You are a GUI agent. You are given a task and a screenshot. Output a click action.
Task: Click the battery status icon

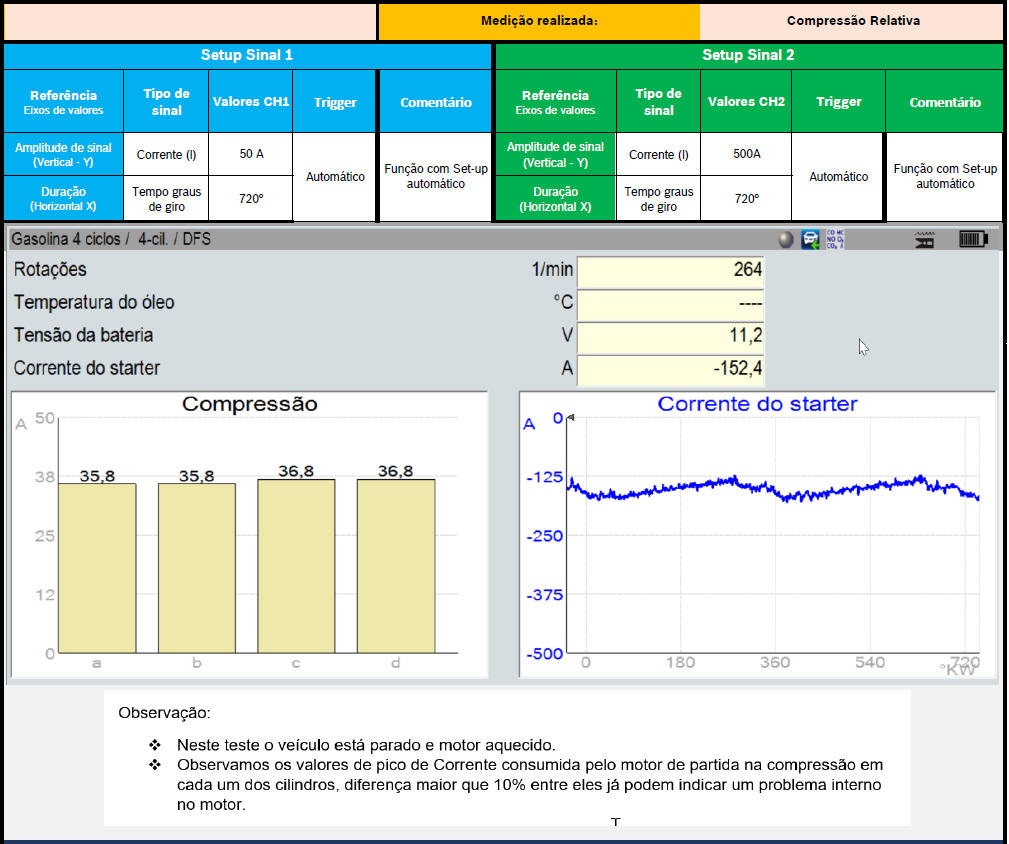(973, 240)
